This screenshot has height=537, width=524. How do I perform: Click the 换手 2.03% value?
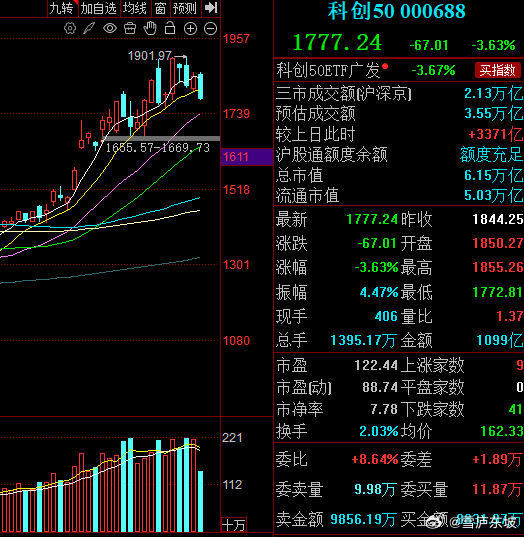tap(379, 431)
